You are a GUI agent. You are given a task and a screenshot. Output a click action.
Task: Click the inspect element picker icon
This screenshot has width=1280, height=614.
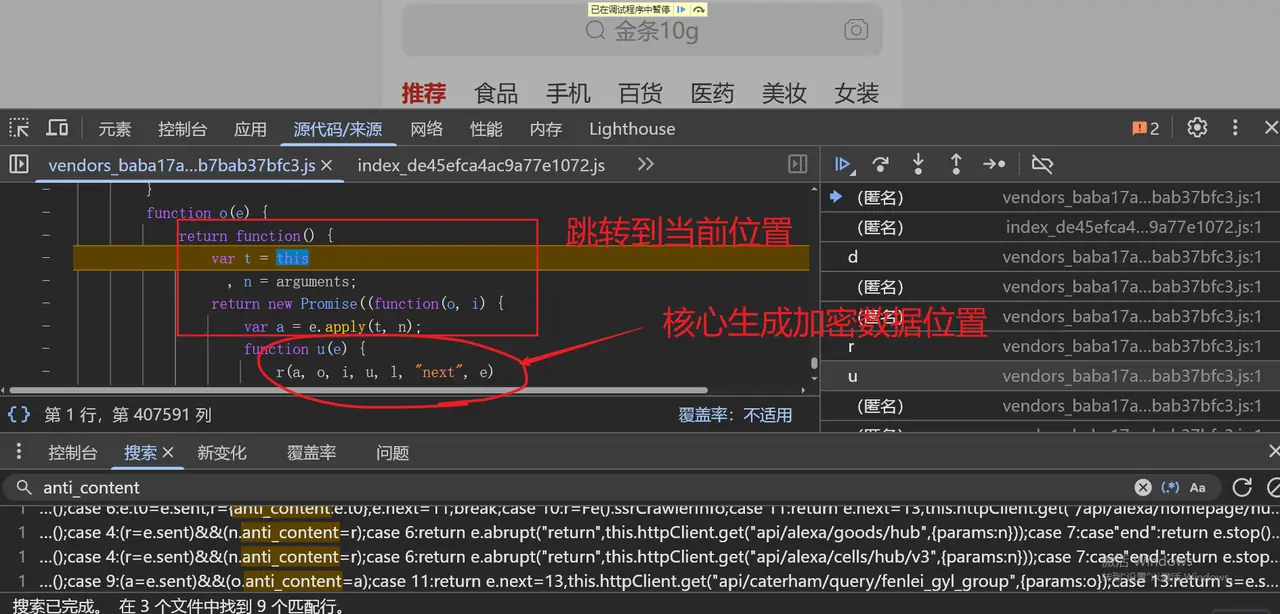pyautogui.click(x=19, y=128)
